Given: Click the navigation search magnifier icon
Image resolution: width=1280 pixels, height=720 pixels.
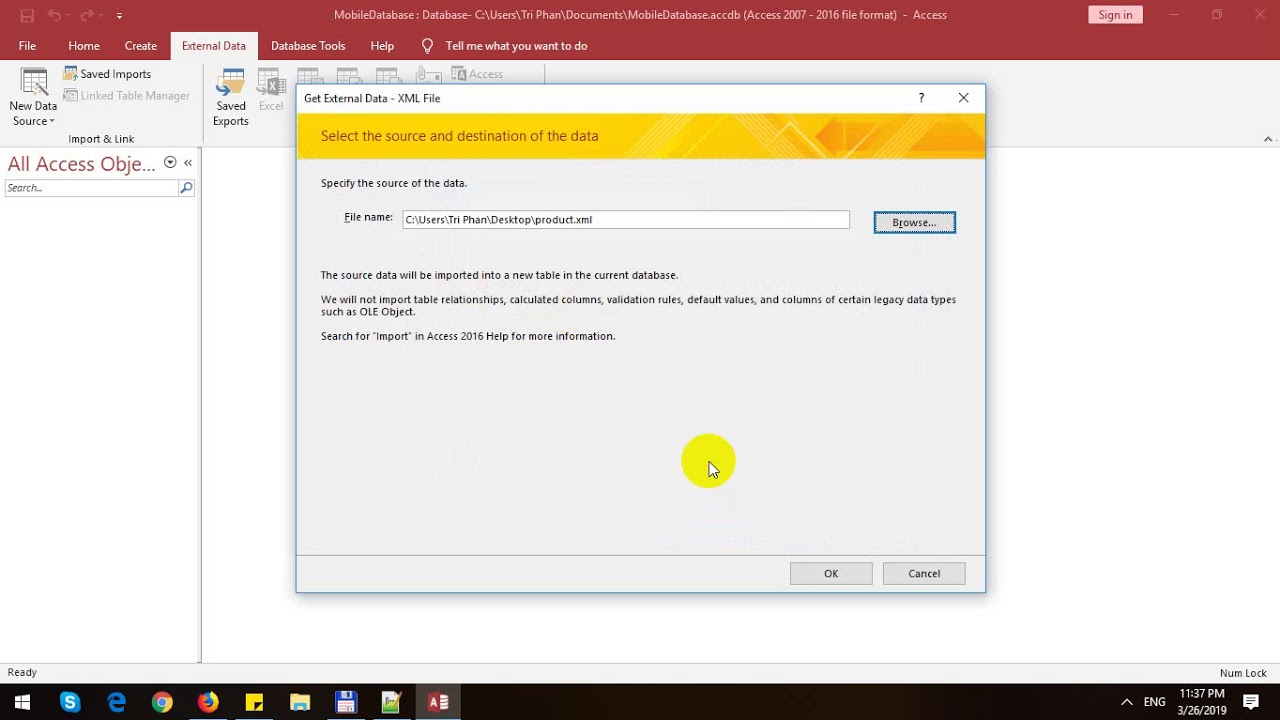Looking at the screenshot, I should pos(186,188).
